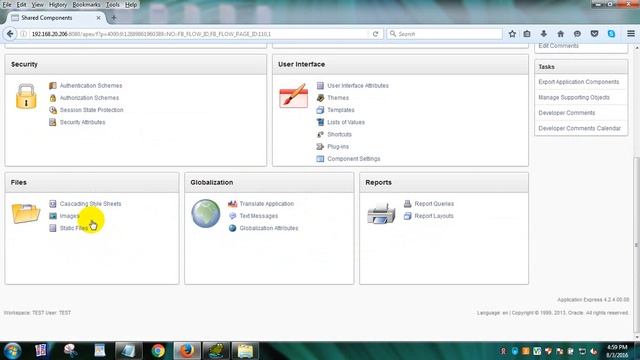The image size is (640, 360).
Task: Click the browser Search field
Action: pos(444,34)
